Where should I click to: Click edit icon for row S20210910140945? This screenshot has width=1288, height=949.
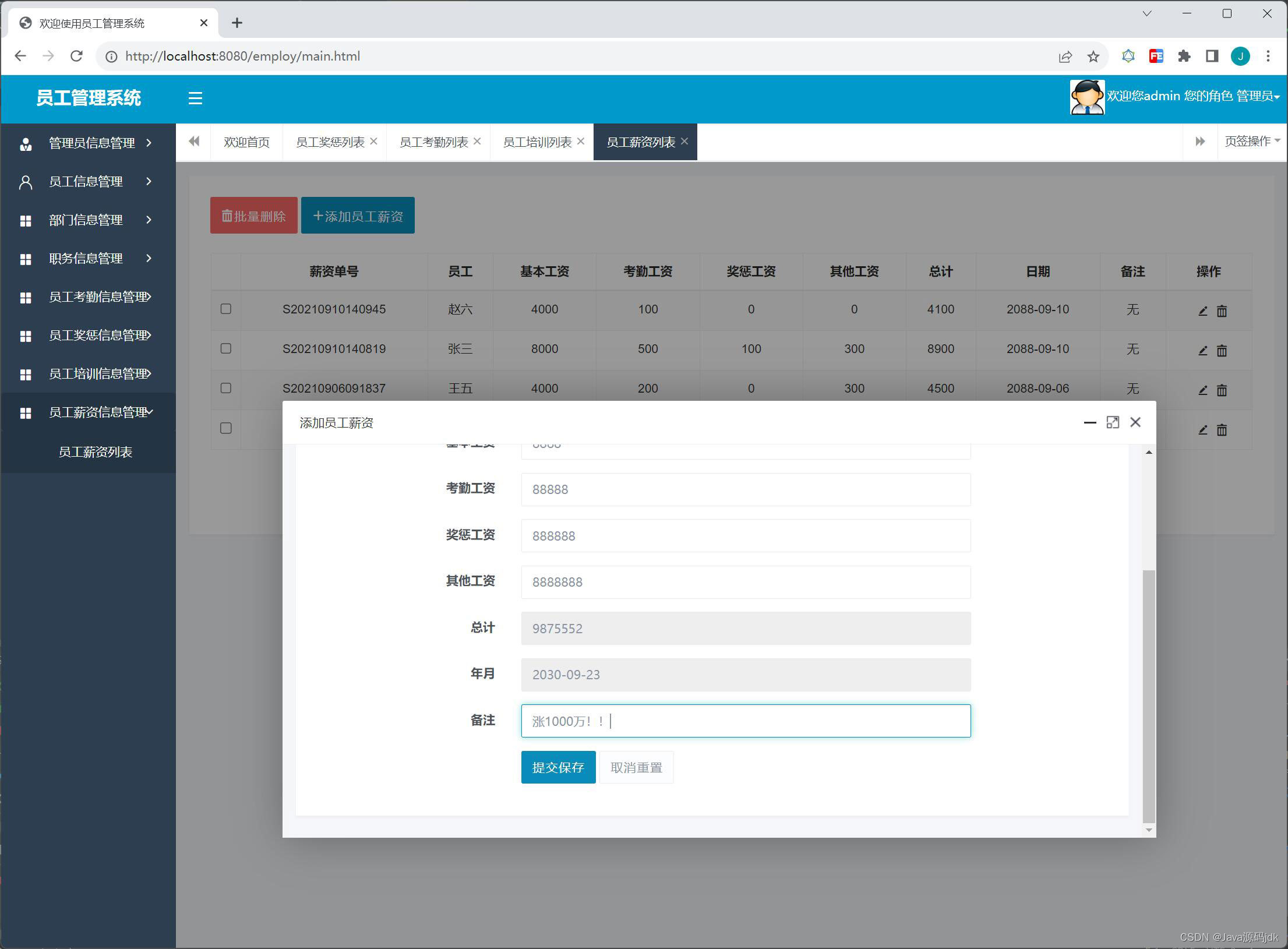click(1202, 311)
